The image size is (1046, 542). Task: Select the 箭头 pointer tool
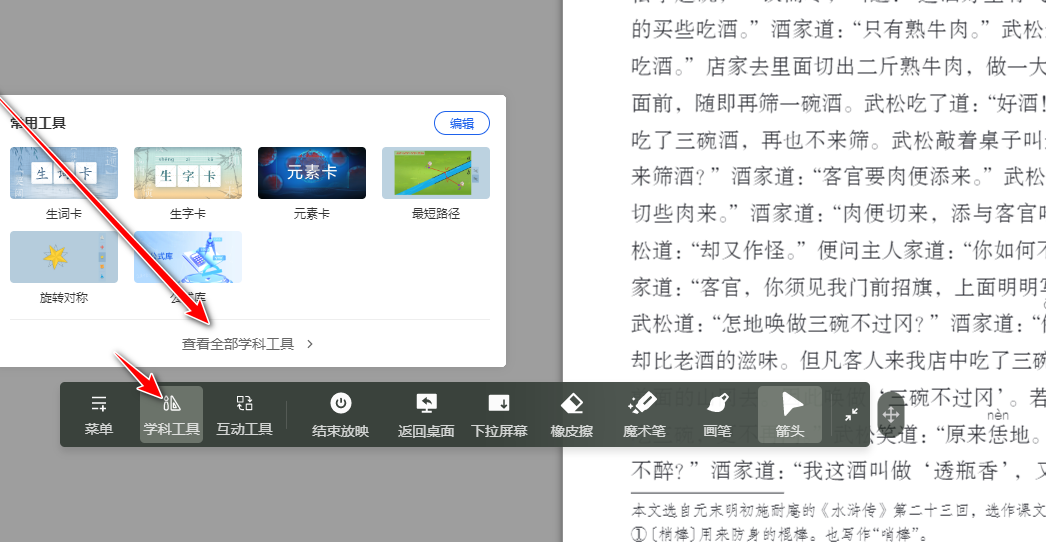click(791, 415)
